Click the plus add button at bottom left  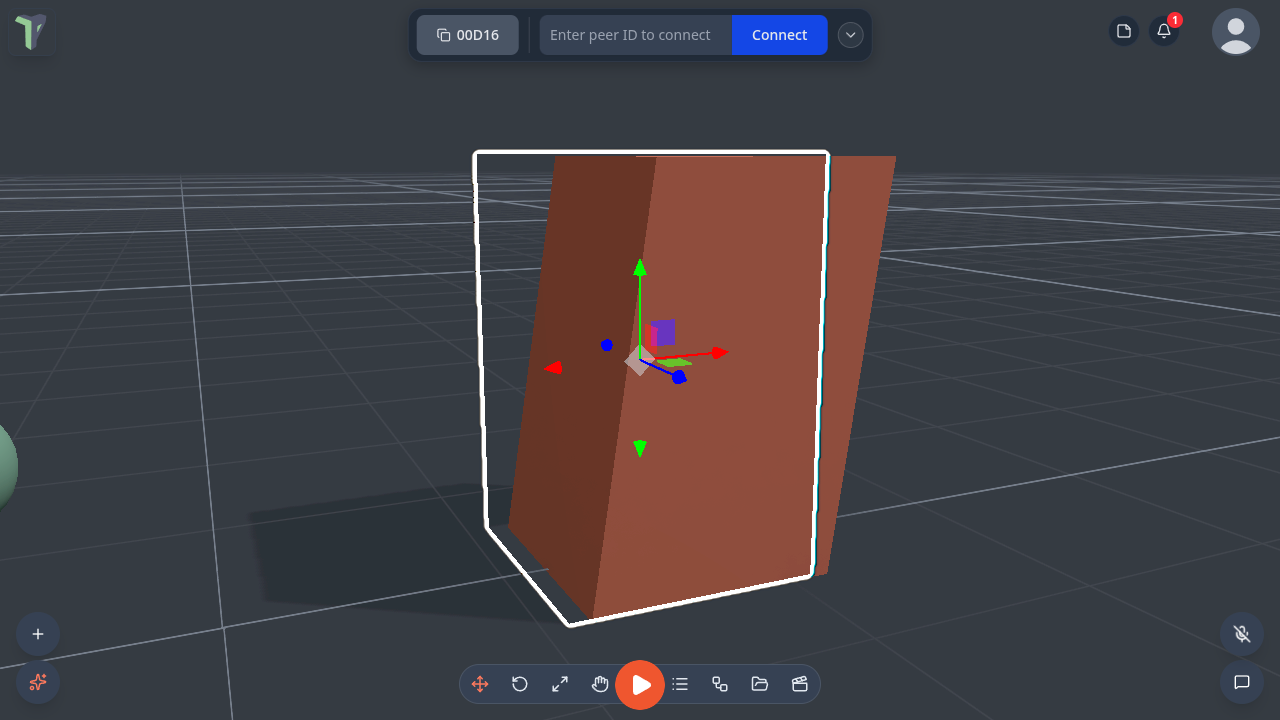[38, 634]
